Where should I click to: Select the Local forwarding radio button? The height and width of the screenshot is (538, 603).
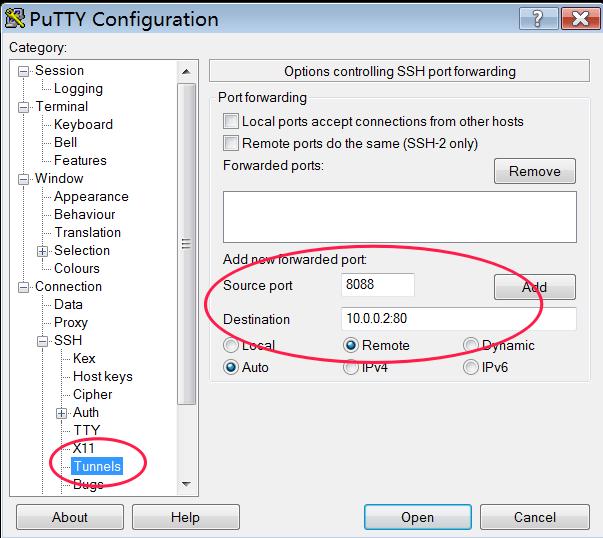coord(231,345)
